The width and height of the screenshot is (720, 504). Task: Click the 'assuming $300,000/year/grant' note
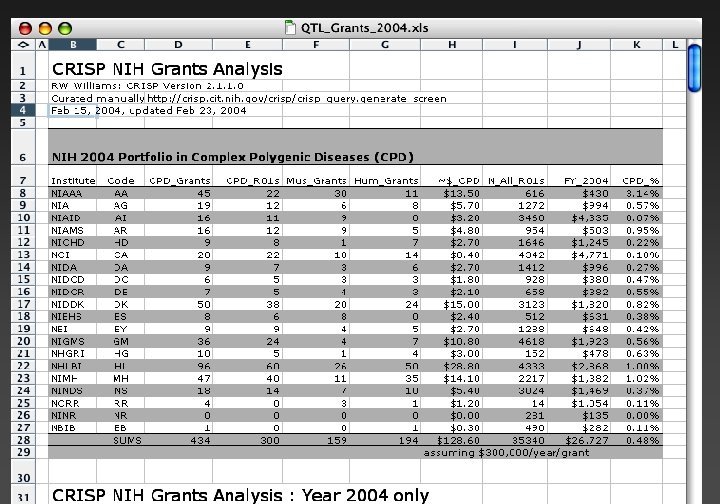click(506, 453)
